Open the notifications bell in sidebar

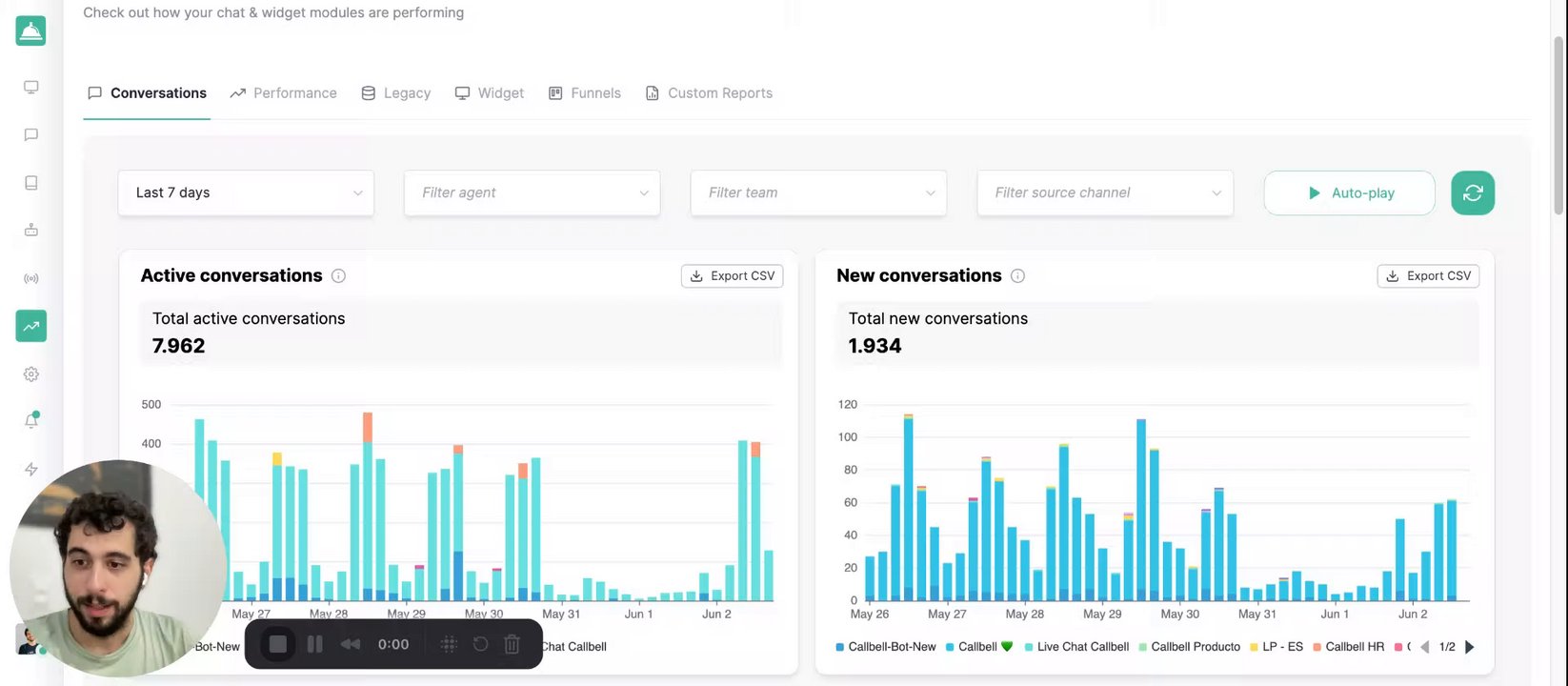(30, 421)
